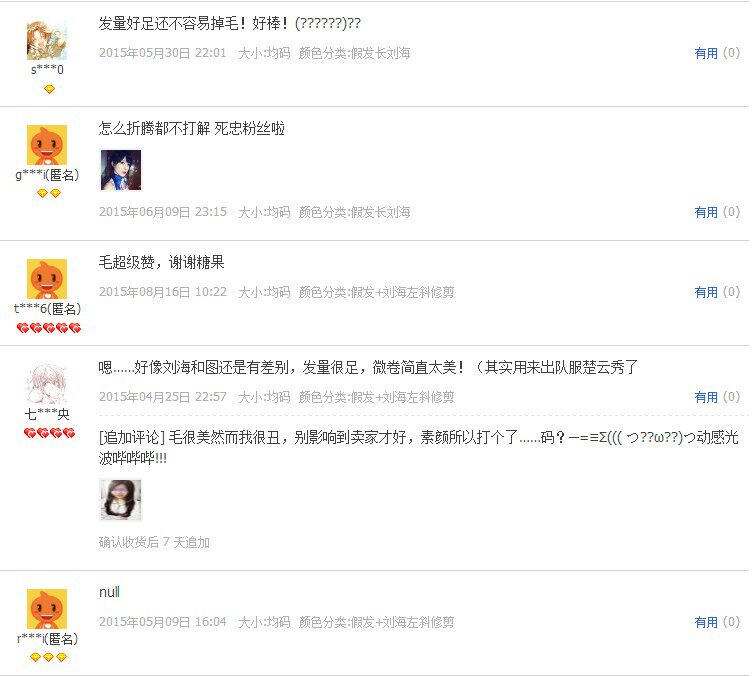
Task: Click the five red hearts under t***6
Action: 49,328
